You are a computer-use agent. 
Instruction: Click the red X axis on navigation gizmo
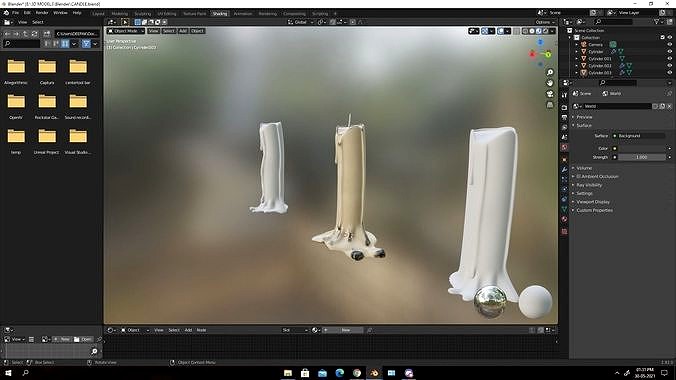point(532,54)
